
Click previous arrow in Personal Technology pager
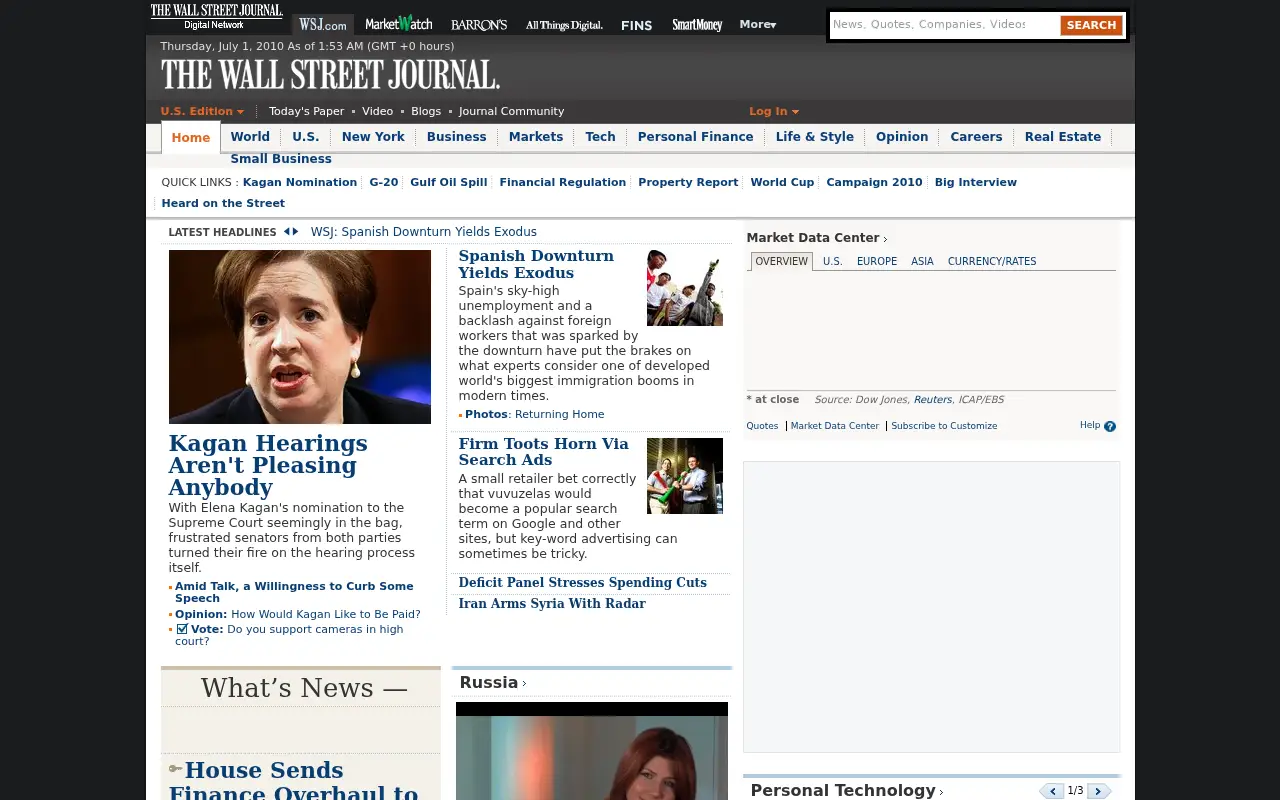click(x=1052, y=791)
